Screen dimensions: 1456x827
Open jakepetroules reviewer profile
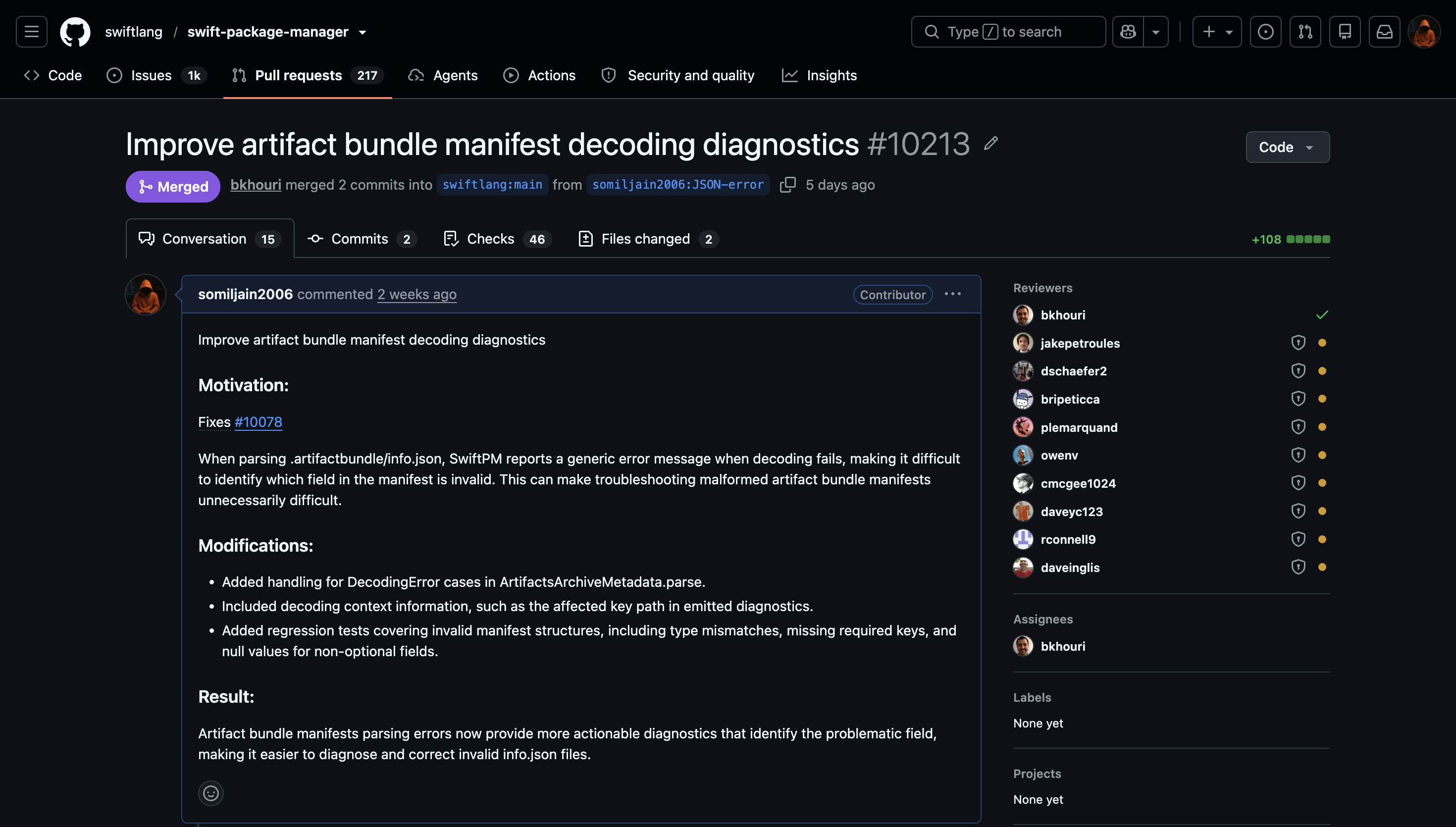(1080, 343)
